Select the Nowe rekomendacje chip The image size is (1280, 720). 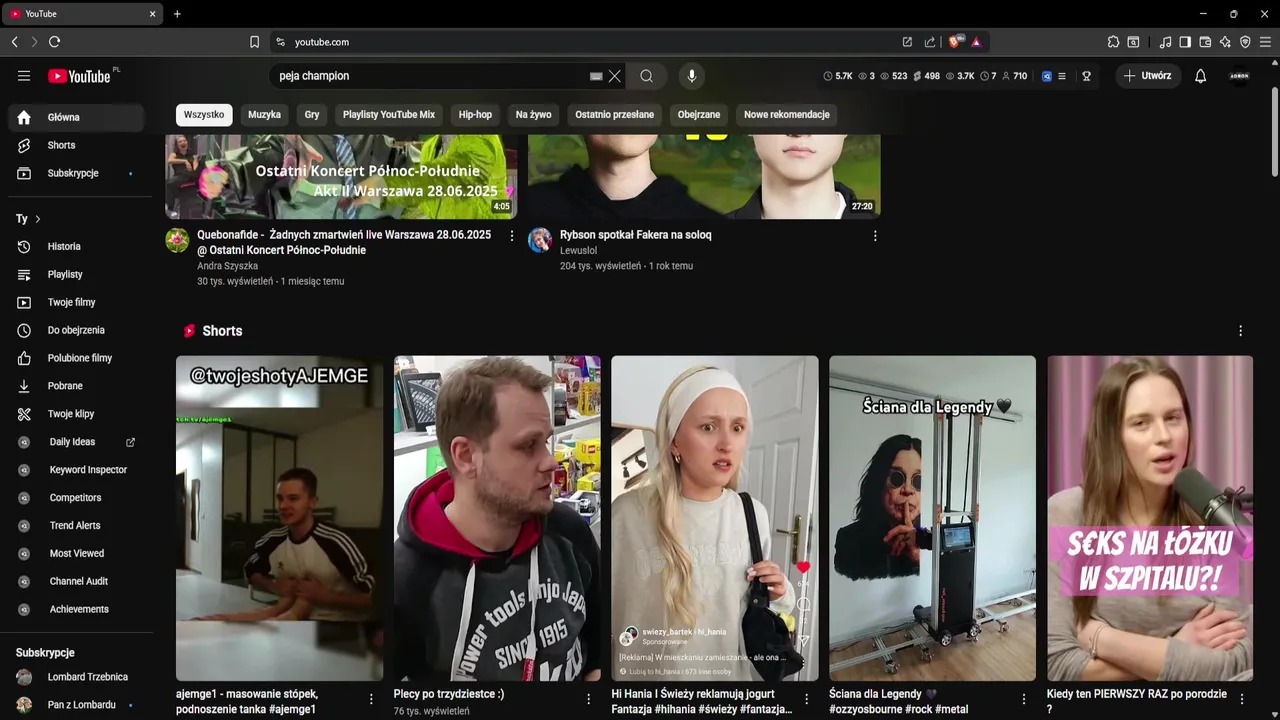[x=787, y=115]
